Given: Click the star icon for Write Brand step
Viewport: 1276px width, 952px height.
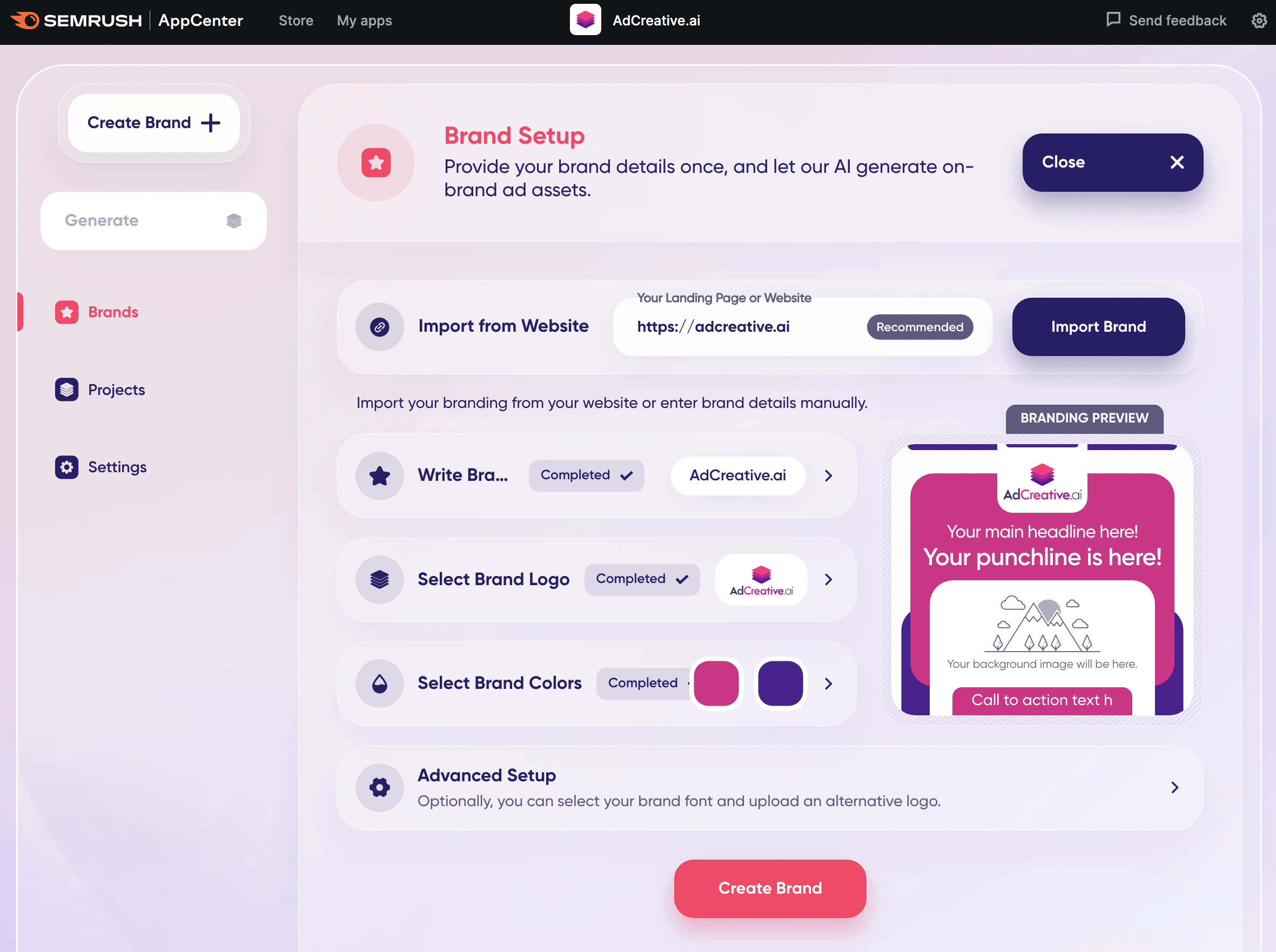Looking at the screenshot, I should (380, 475).
